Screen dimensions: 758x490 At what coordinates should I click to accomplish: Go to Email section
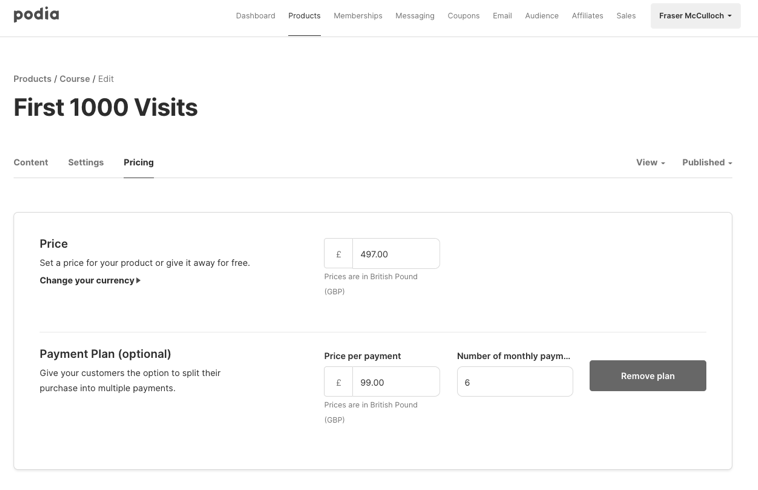[502, 16]
